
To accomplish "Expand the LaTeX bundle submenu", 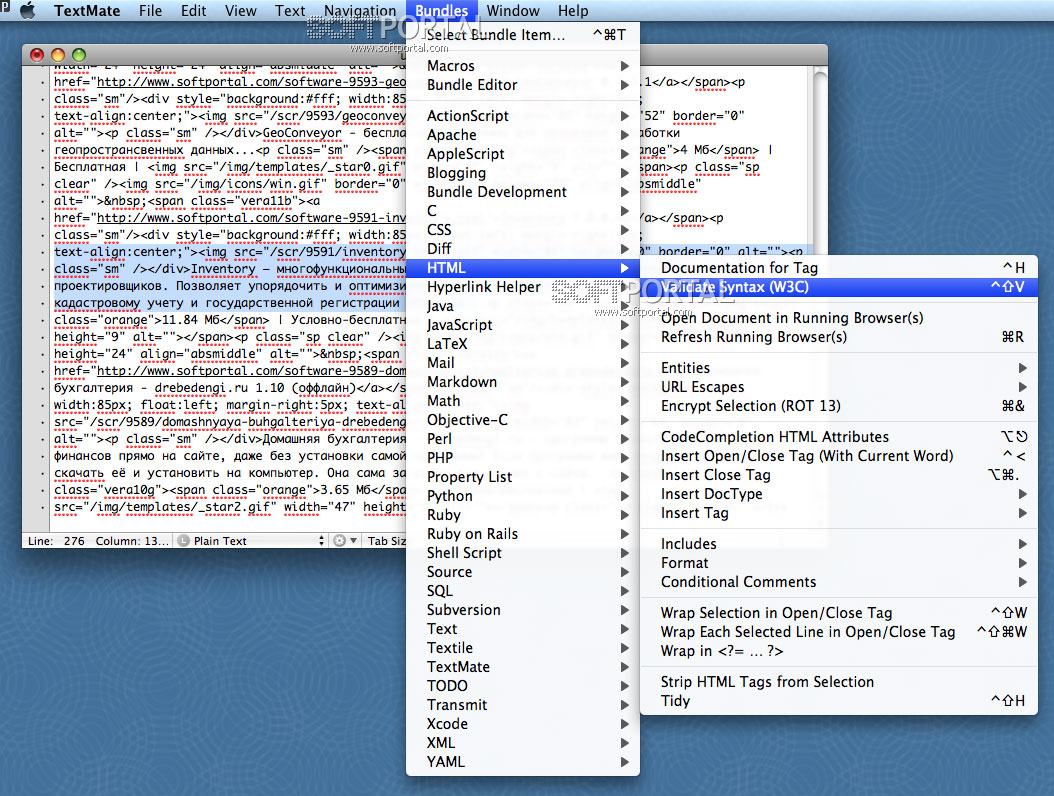I will coord(523,344).
